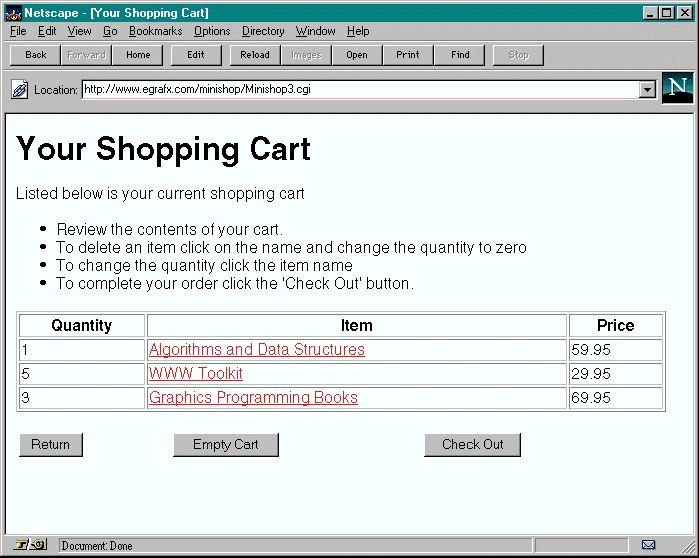Open the Options menu

[x=212, y=31]
